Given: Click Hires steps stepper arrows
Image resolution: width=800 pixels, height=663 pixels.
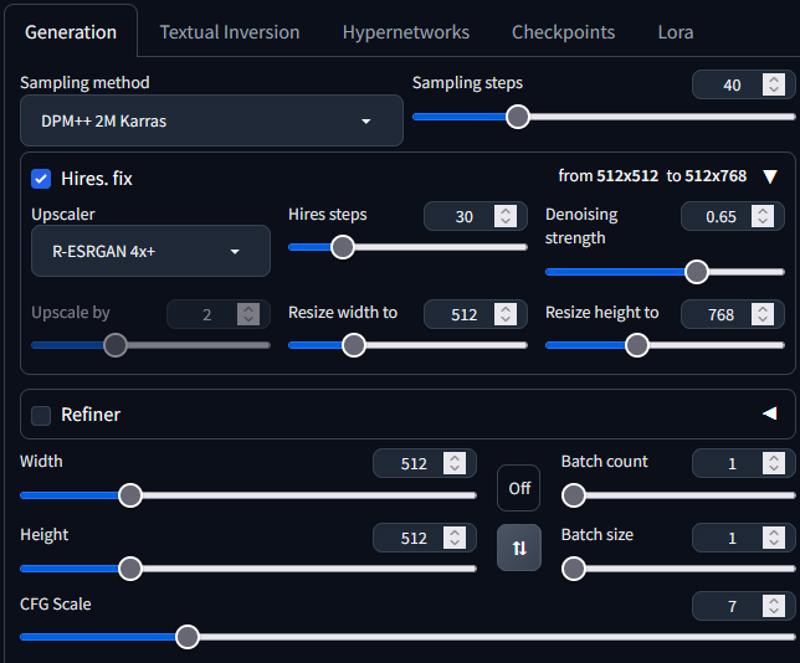Looking at the screenshot, I should [x=505, y=216].
